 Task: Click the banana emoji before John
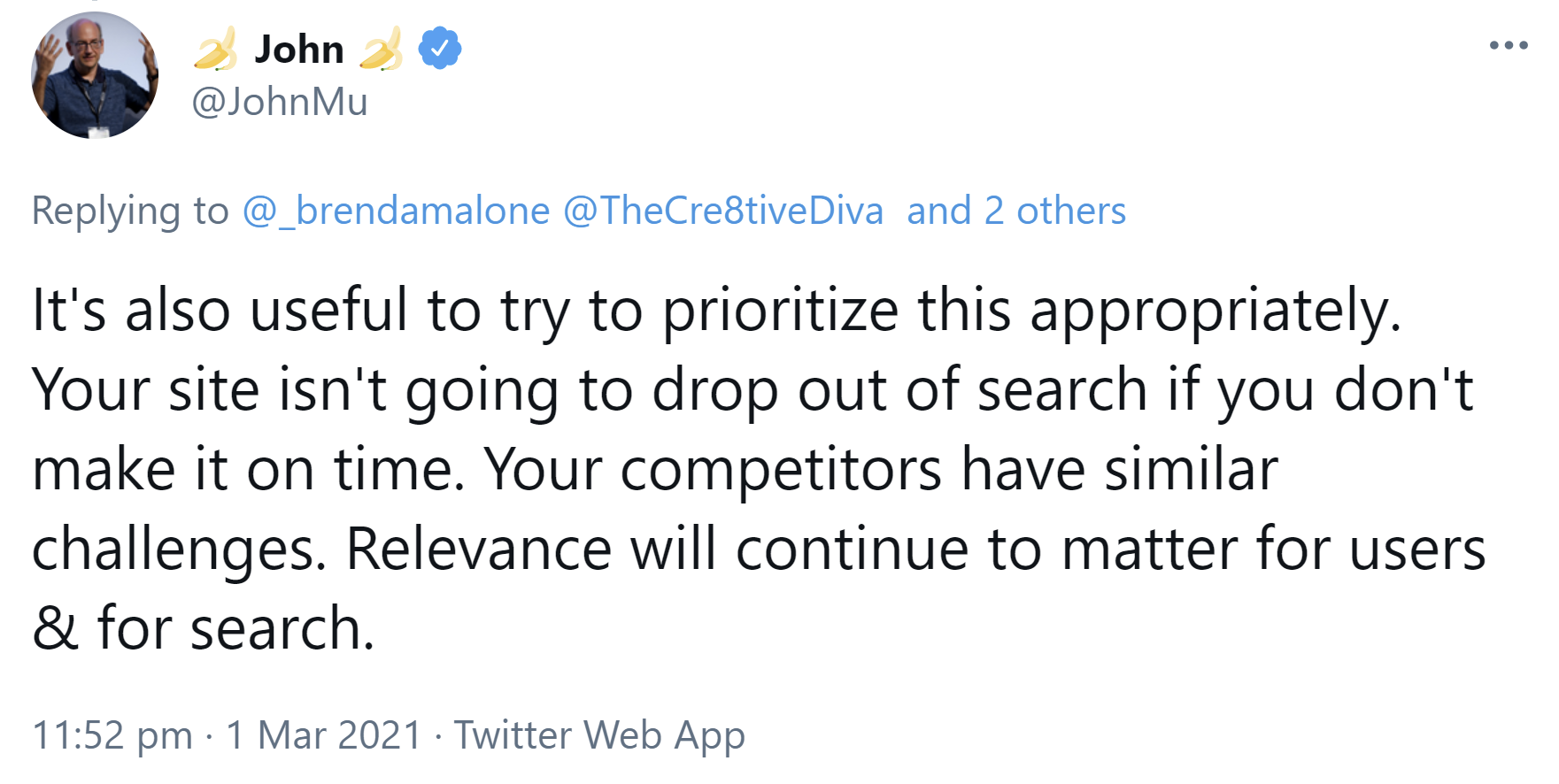coord(216,49)
